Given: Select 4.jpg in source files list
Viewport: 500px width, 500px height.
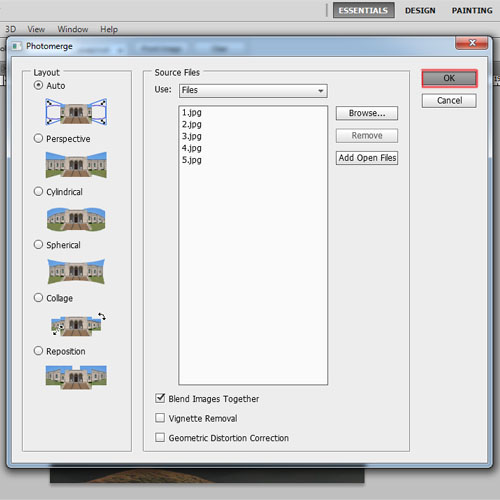Looking at the screenshot, I should coord(192,148).
